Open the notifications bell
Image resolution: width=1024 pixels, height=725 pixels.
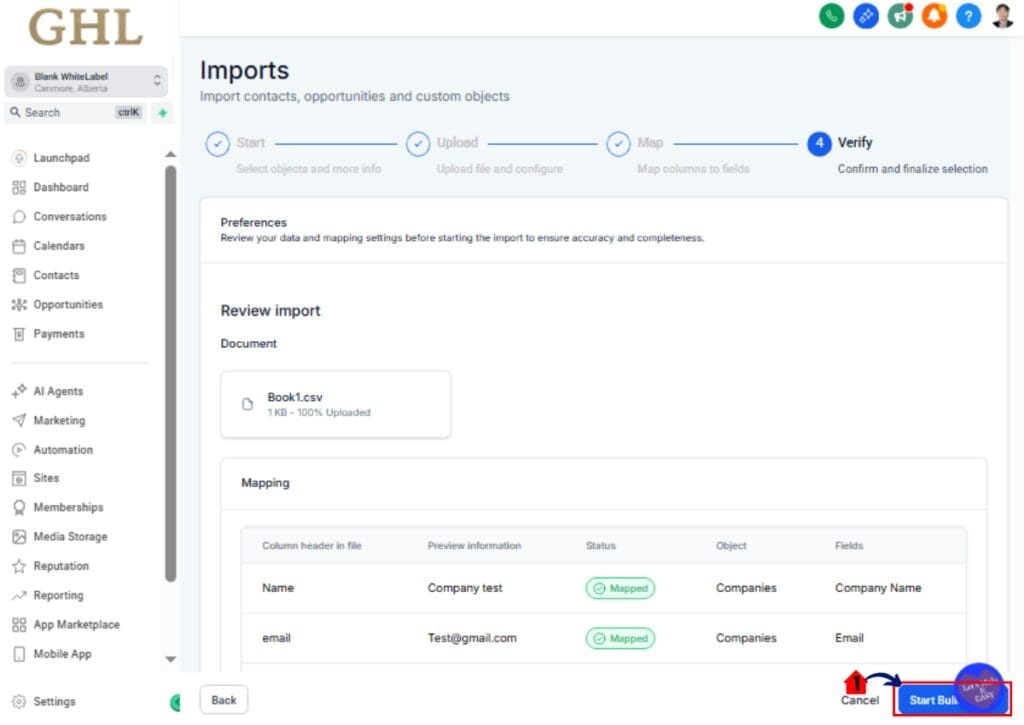[x=934, y=16]
